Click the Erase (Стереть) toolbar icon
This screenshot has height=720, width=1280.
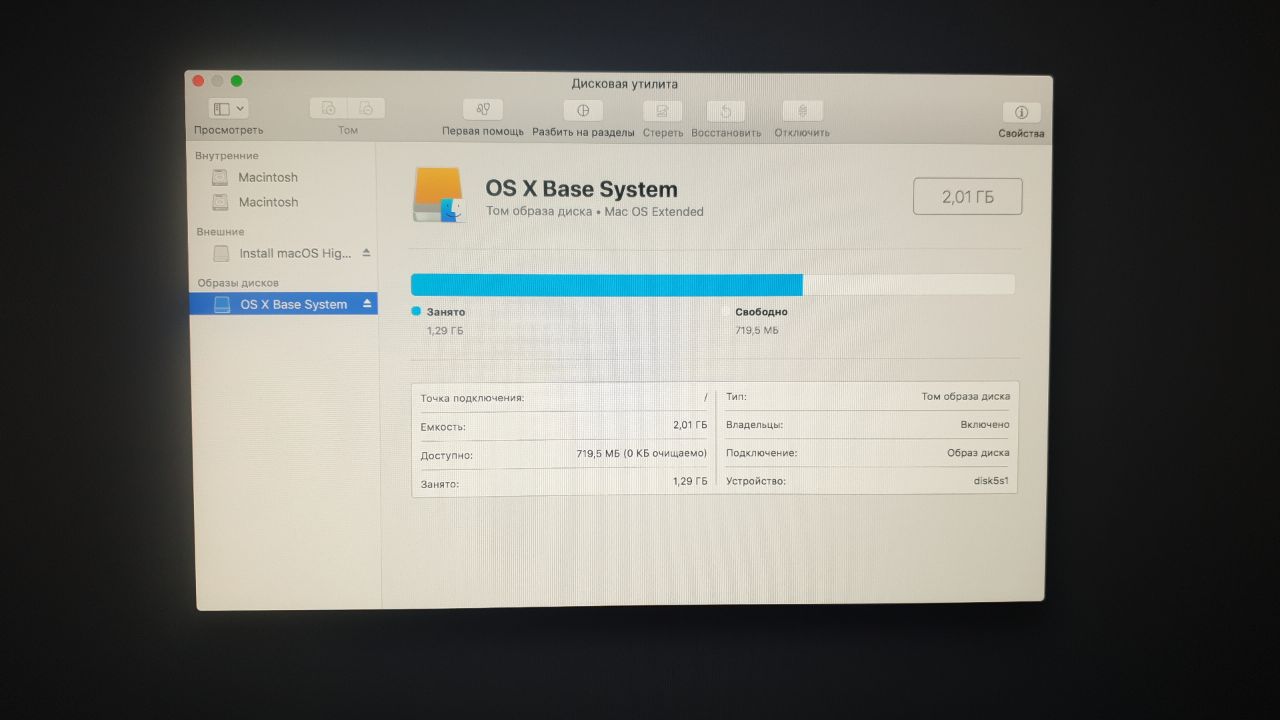click(662, 111)
